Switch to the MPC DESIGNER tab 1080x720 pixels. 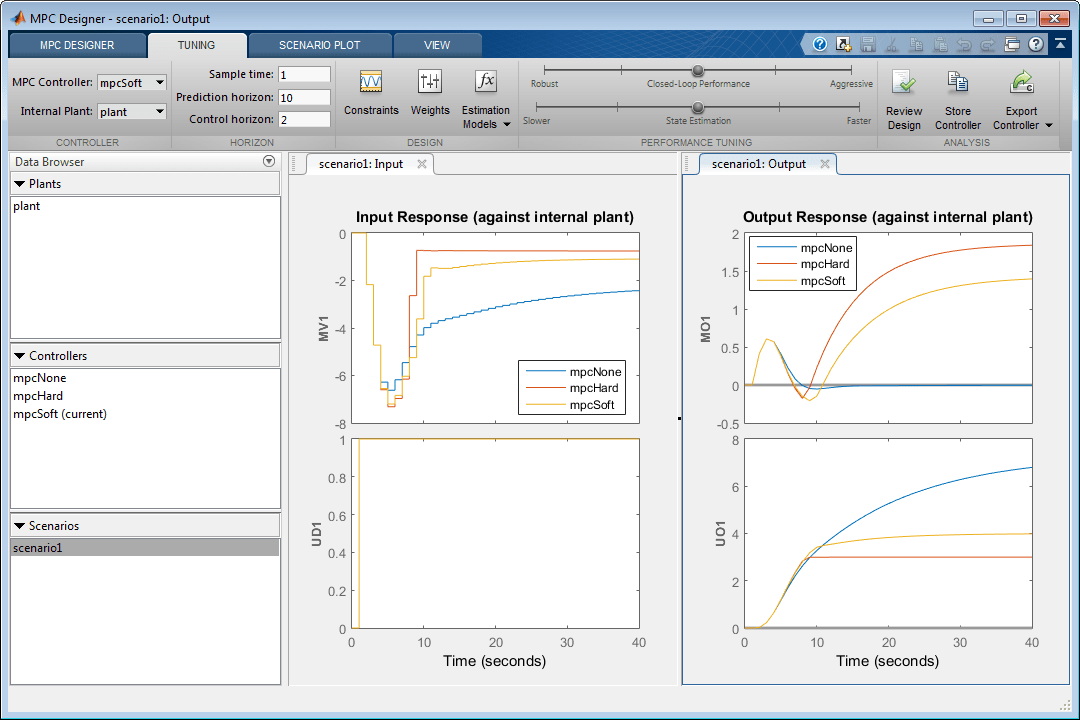[x=77, y=45]
